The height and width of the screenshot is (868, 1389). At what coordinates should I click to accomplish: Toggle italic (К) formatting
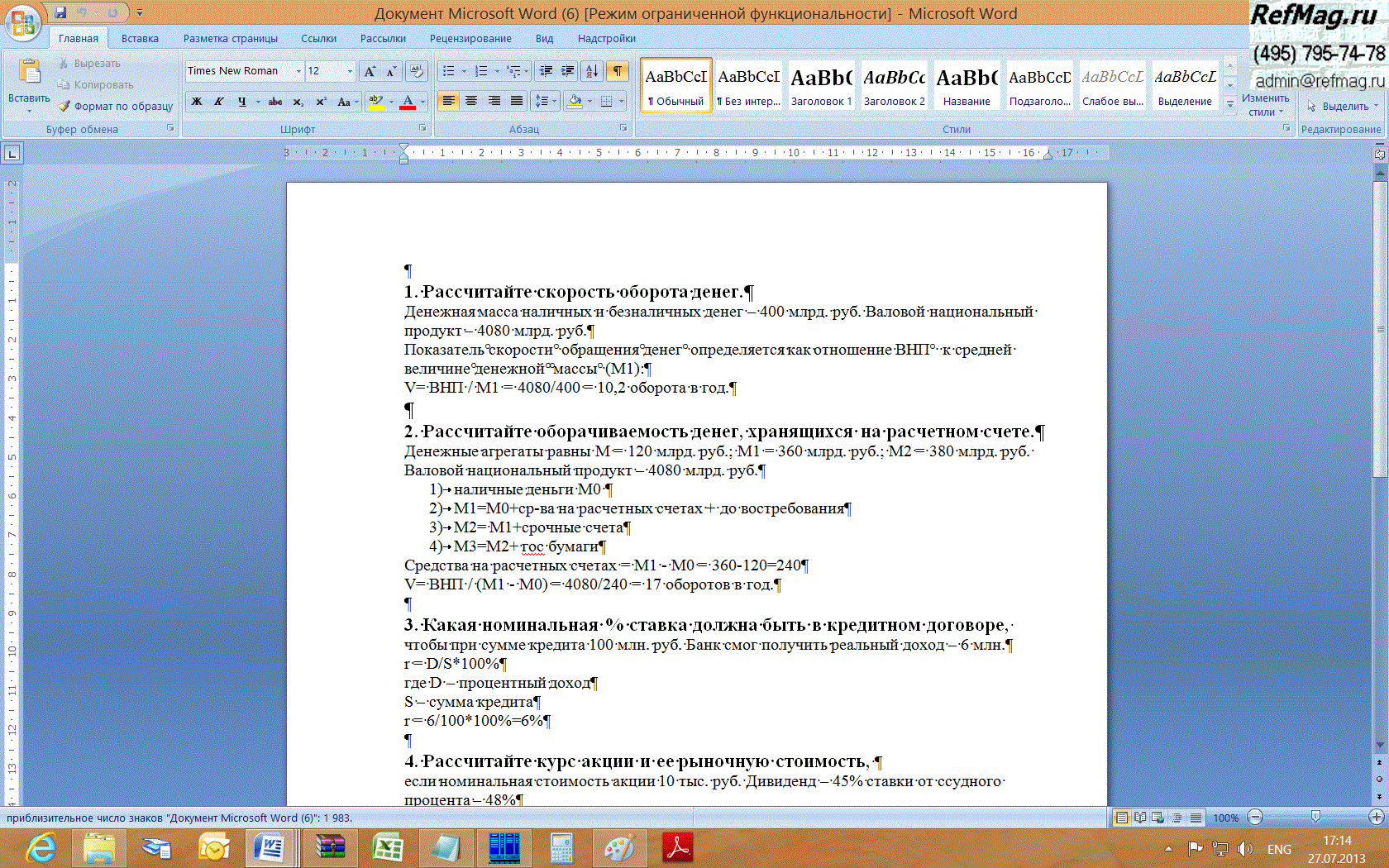coord(219,102)
